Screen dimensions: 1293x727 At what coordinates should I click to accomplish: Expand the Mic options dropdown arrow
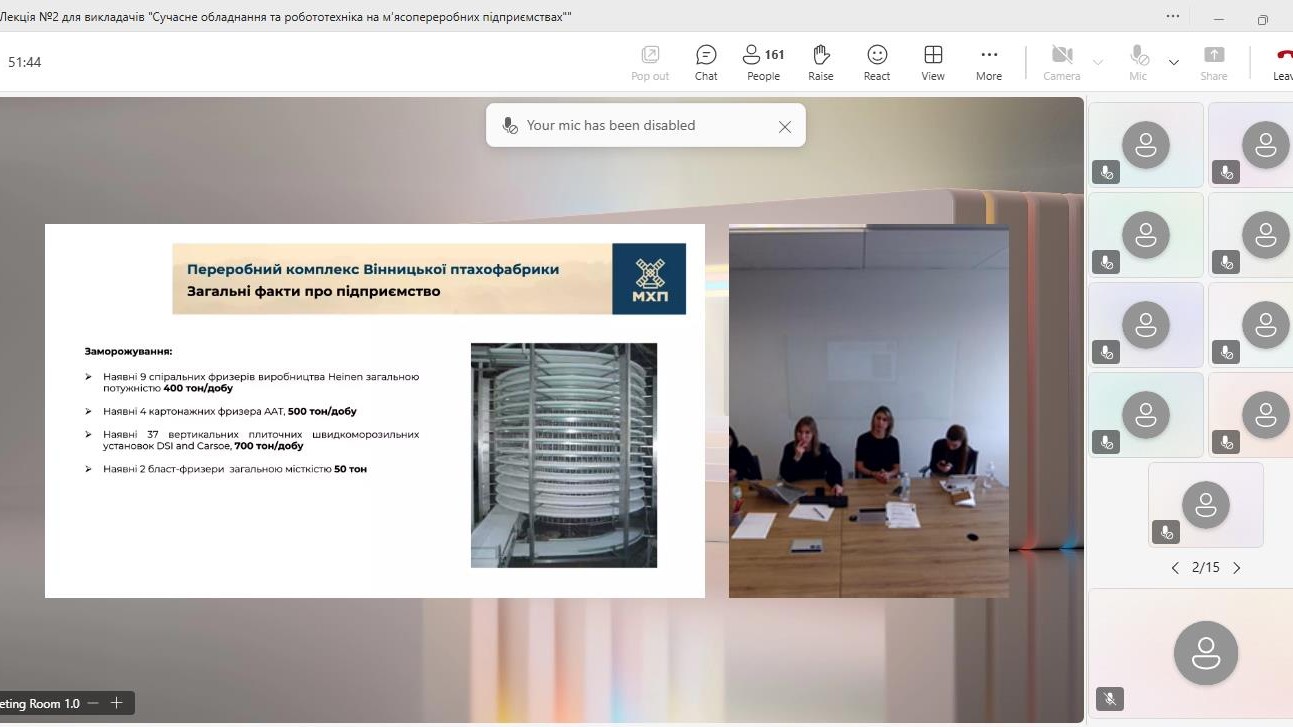(x=1174, y=62)
